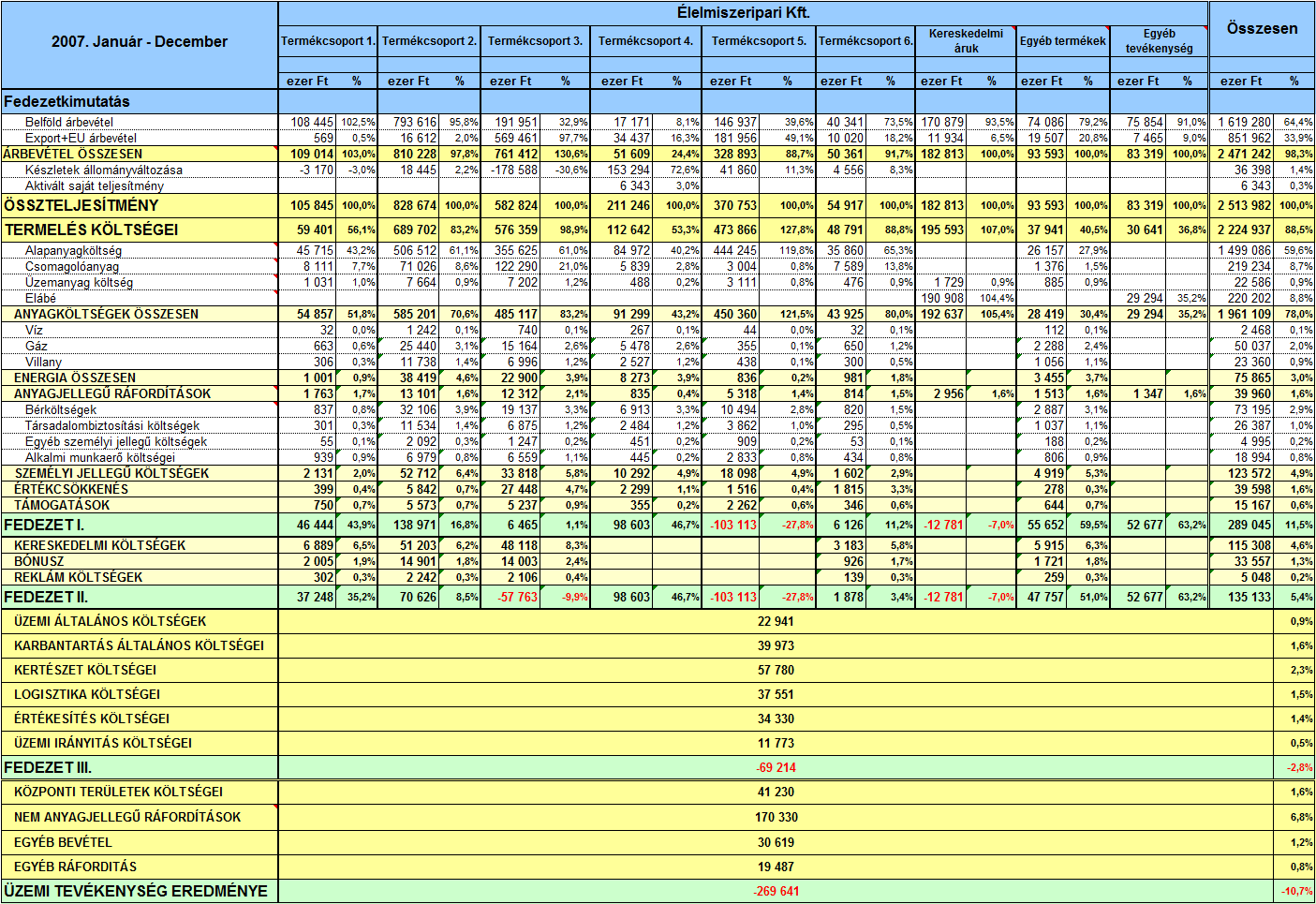
Task: Select the 'ÜZEMI TEVÉKENYSÉG EREDMÉNYE' row label
Action: coord(136,891)
